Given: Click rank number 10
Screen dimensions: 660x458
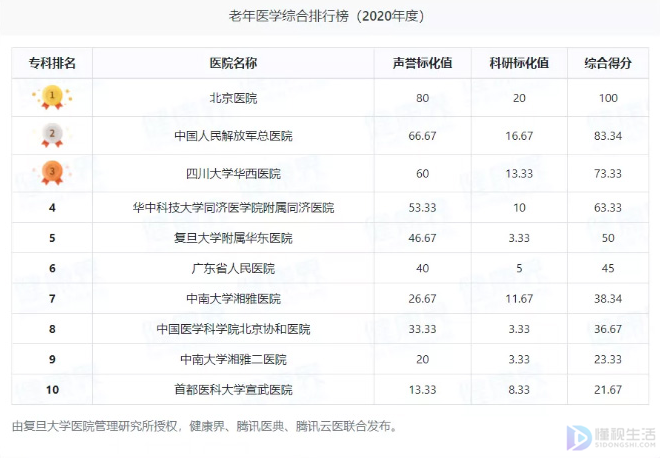Looking at the screenshot, I should pos(52,389).
